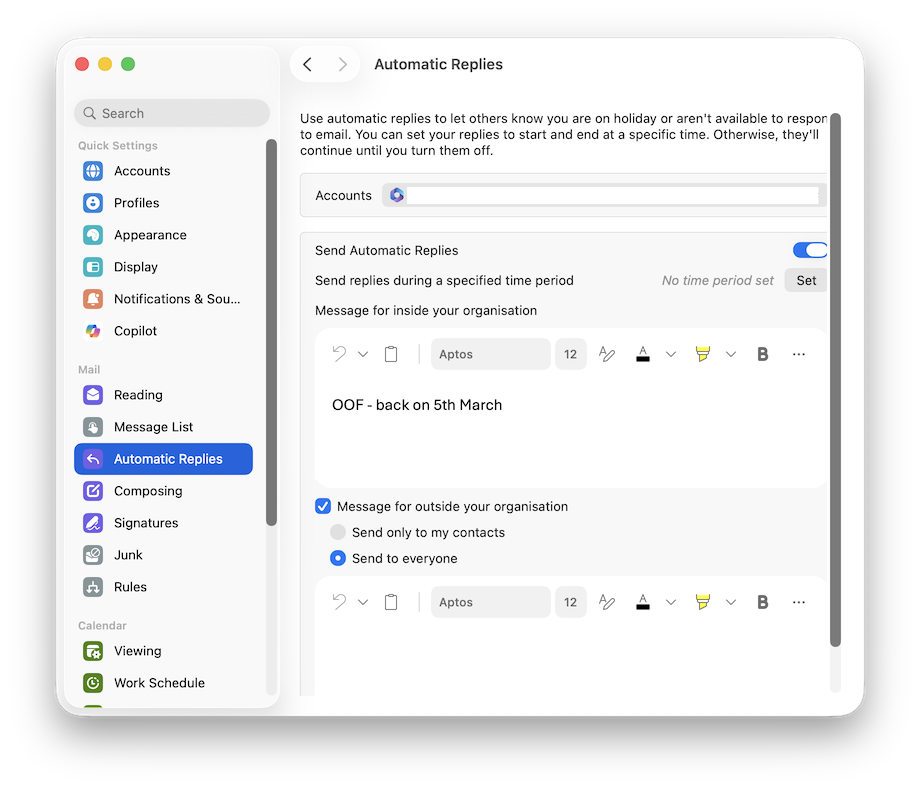Open Signatures settings in the sidebar
Viewport: 920px width, 790px height.
pyautogui.click(x=148, y=522)
